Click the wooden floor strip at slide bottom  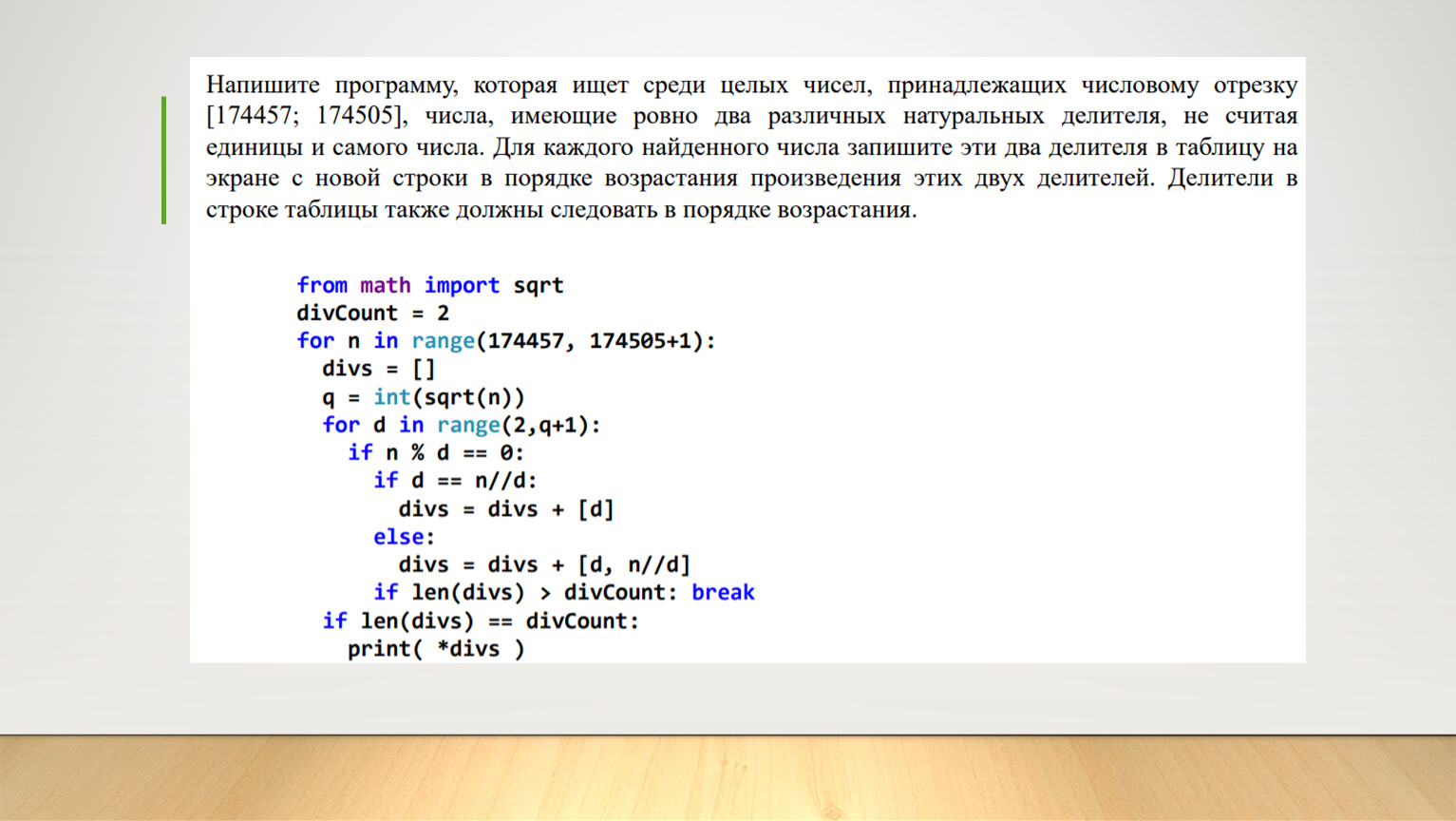(x=728, y=779)
